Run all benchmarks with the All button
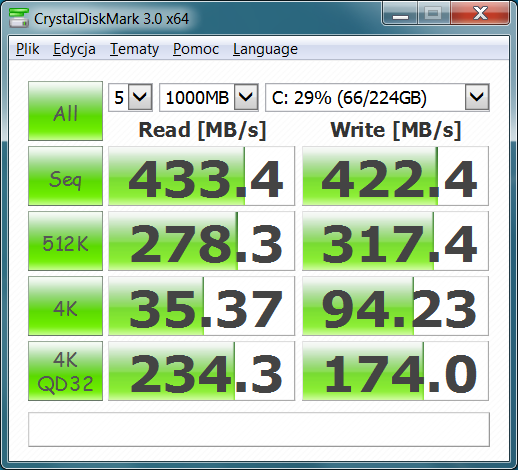The image size is (518, 470). tap(65, 111)
